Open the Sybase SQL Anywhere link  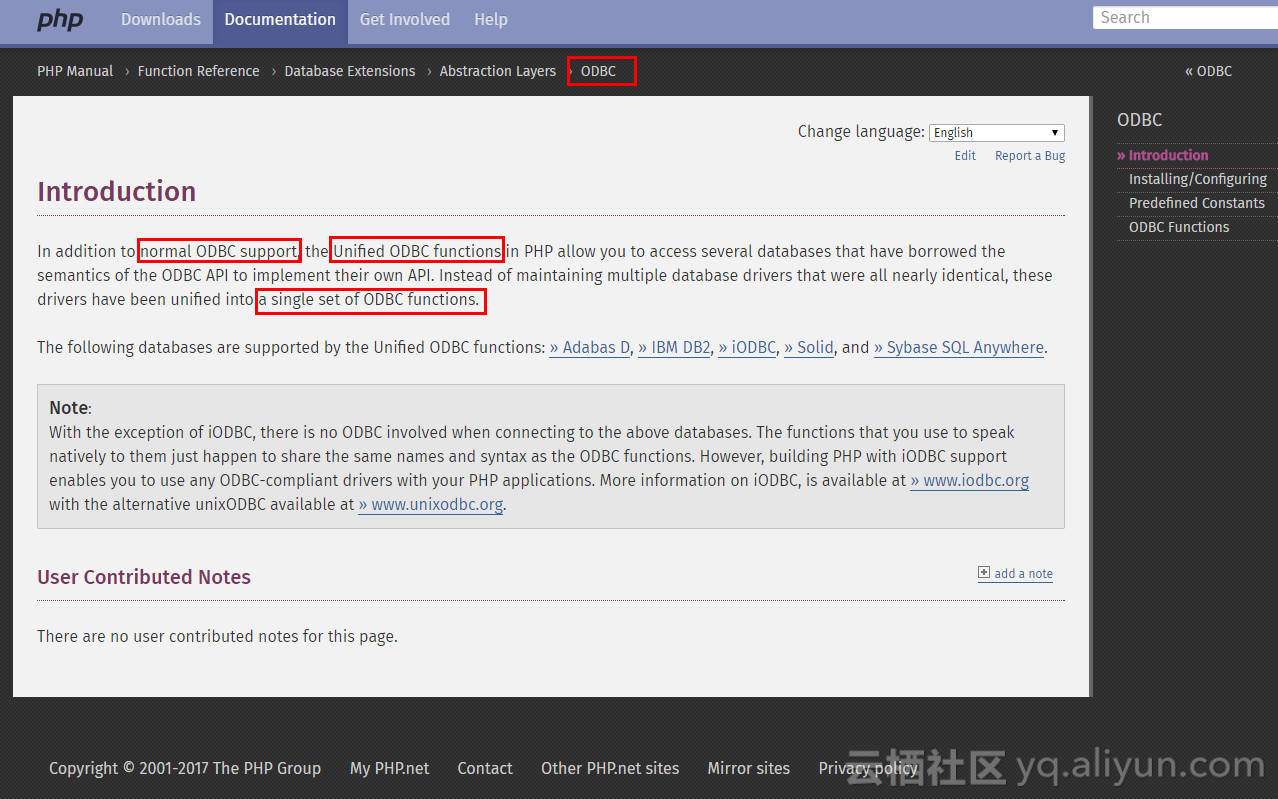959,348
